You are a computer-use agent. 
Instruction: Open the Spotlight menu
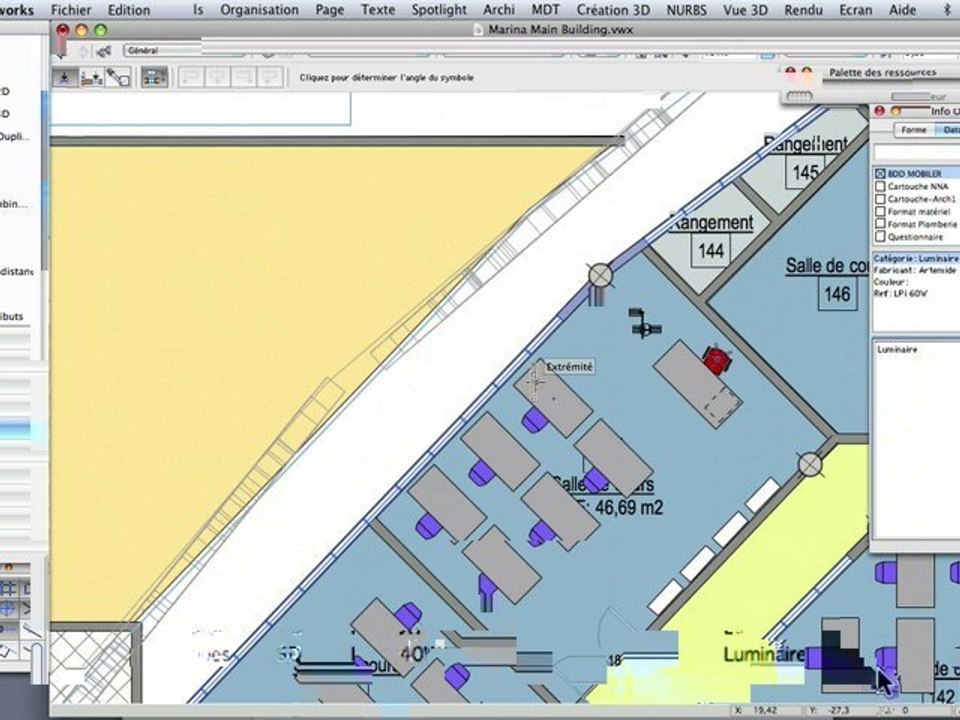tap(439, 10)
